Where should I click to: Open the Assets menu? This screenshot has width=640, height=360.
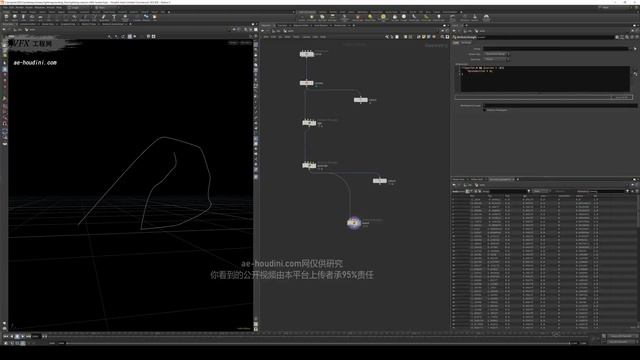coord(30,7)
